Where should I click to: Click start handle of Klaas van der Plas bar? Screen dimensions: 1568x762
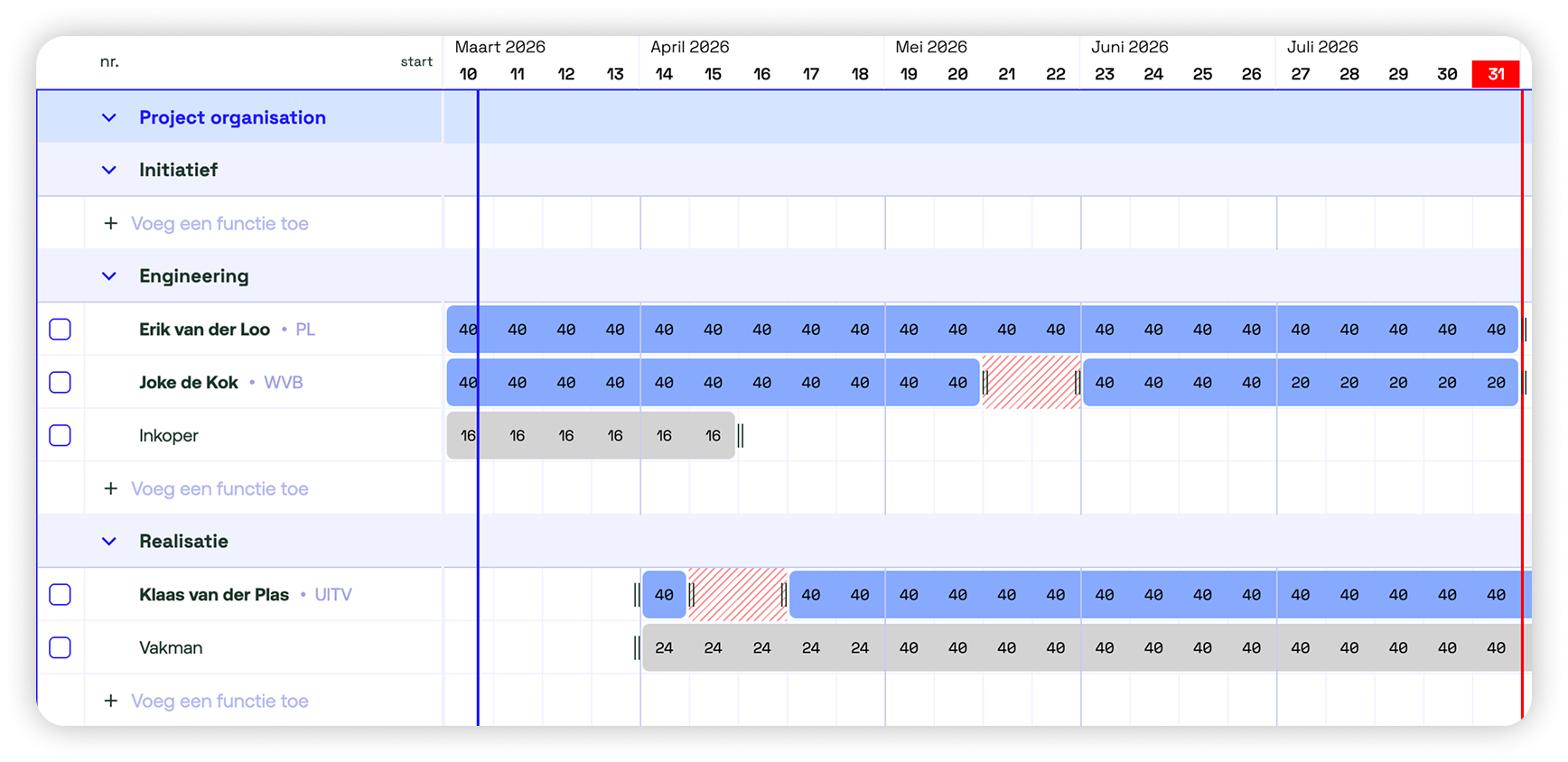637,595
